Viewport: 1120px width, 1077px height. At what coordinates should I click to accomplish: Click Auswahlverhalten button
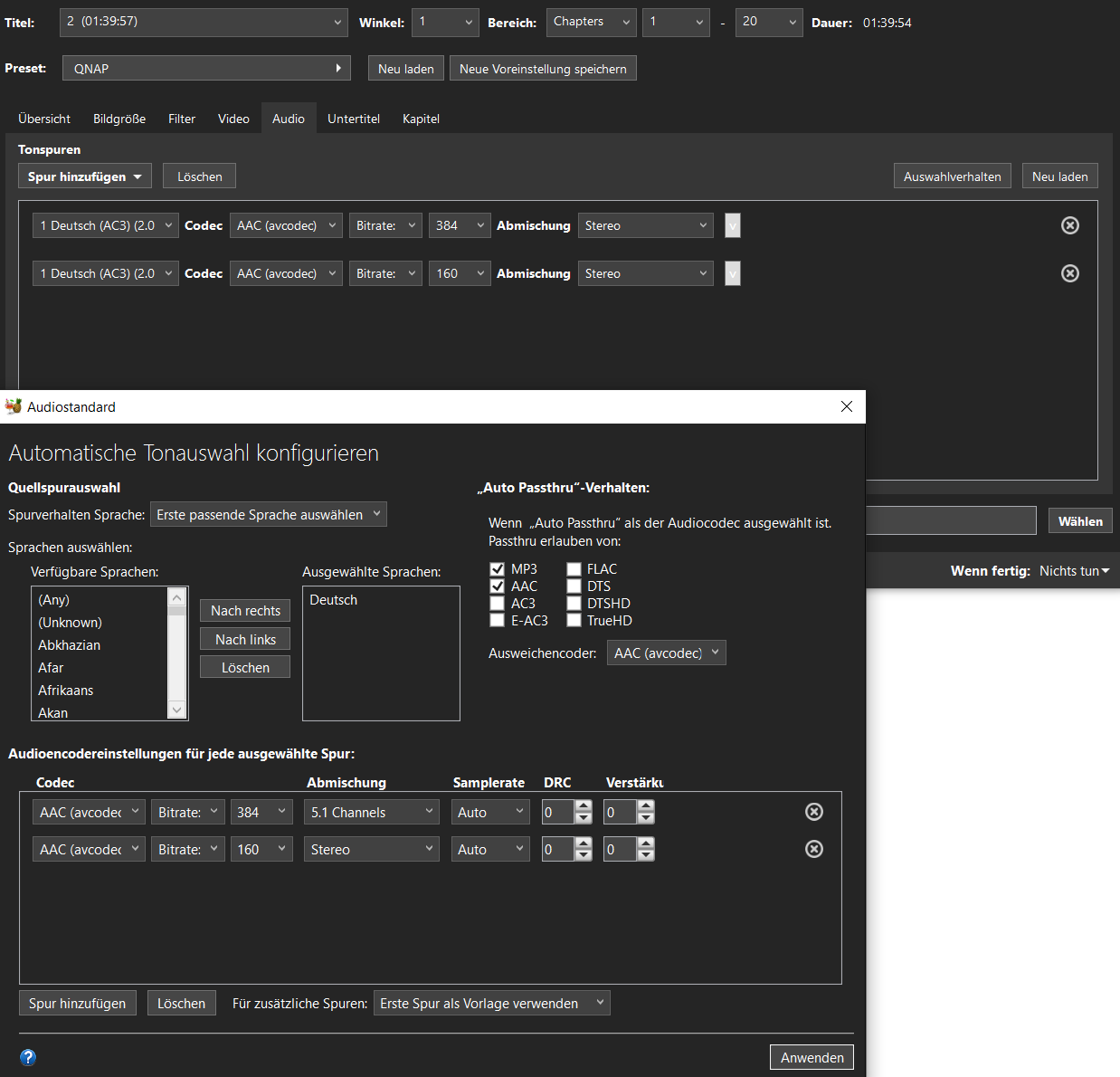[x=952, y=176]
